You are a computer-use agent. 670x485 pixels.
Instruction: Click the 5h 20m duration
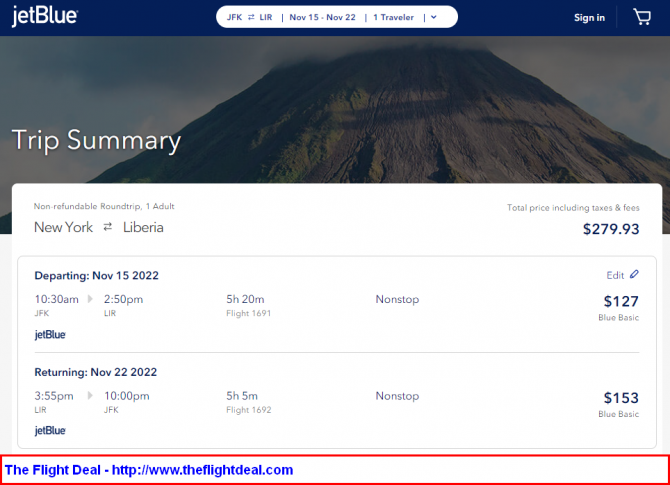pyautogui.click(x=245, y=299)
